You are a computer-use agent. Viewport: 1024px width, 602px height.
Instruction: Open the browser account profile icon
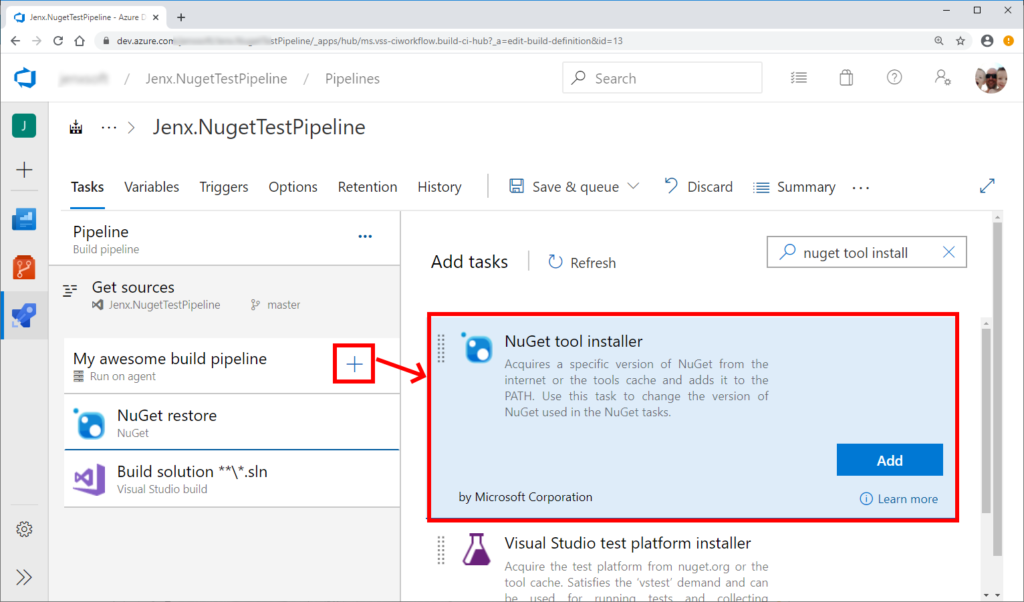(987, 40)
